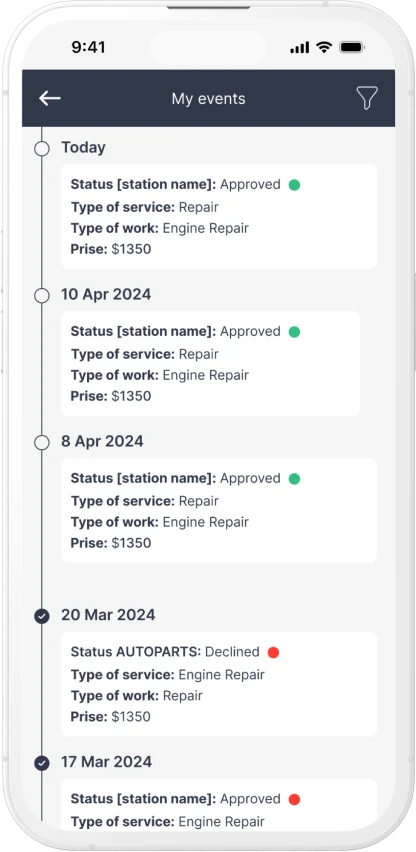Click the green dot on 8 Apr 2024 card
416x852 pixels.
(x=294, y=479)
